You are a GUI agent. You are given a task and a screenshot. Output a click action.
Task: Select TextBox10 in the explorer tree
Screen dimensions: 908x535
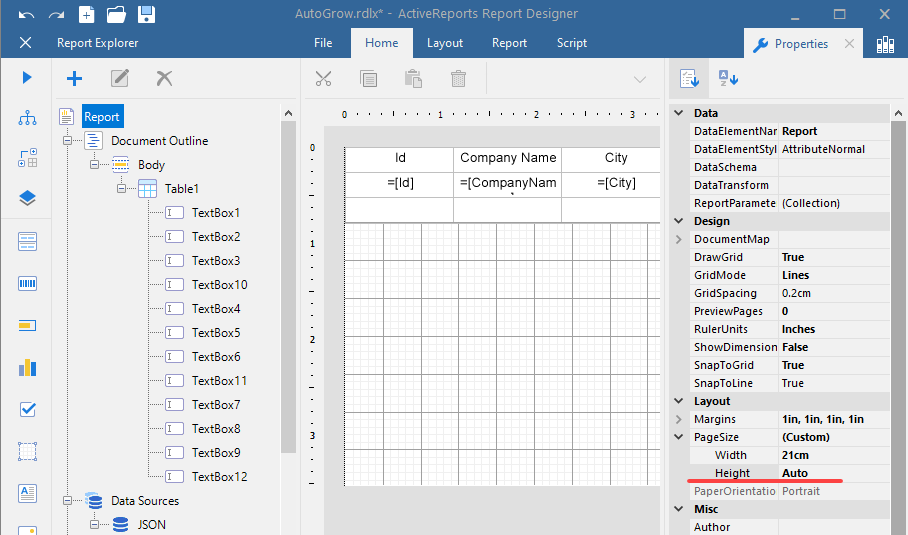[x=219, y=285]
